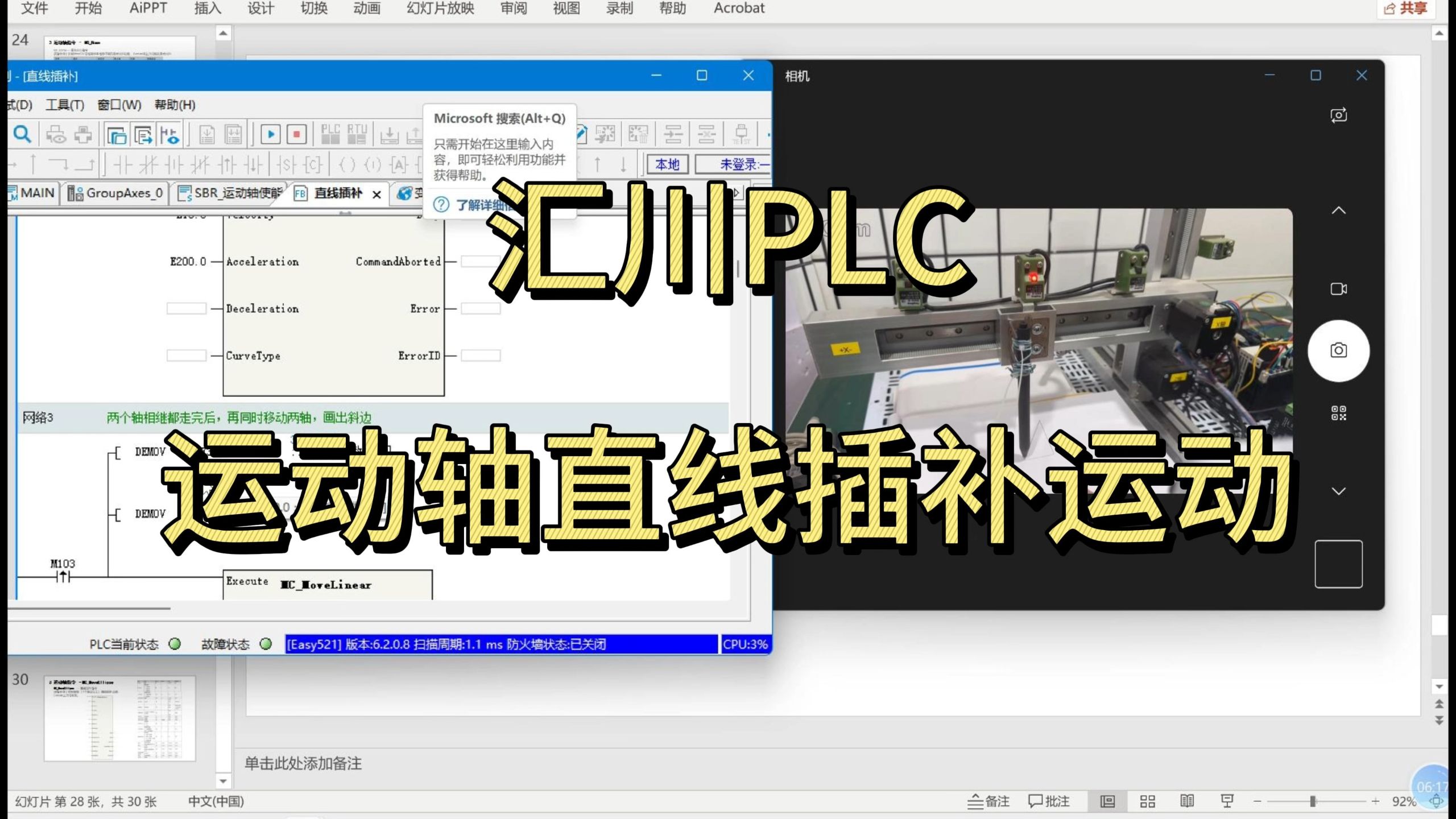Open the 插入 ribbon tab
The image size is (1456, 819).
[208, 9]
